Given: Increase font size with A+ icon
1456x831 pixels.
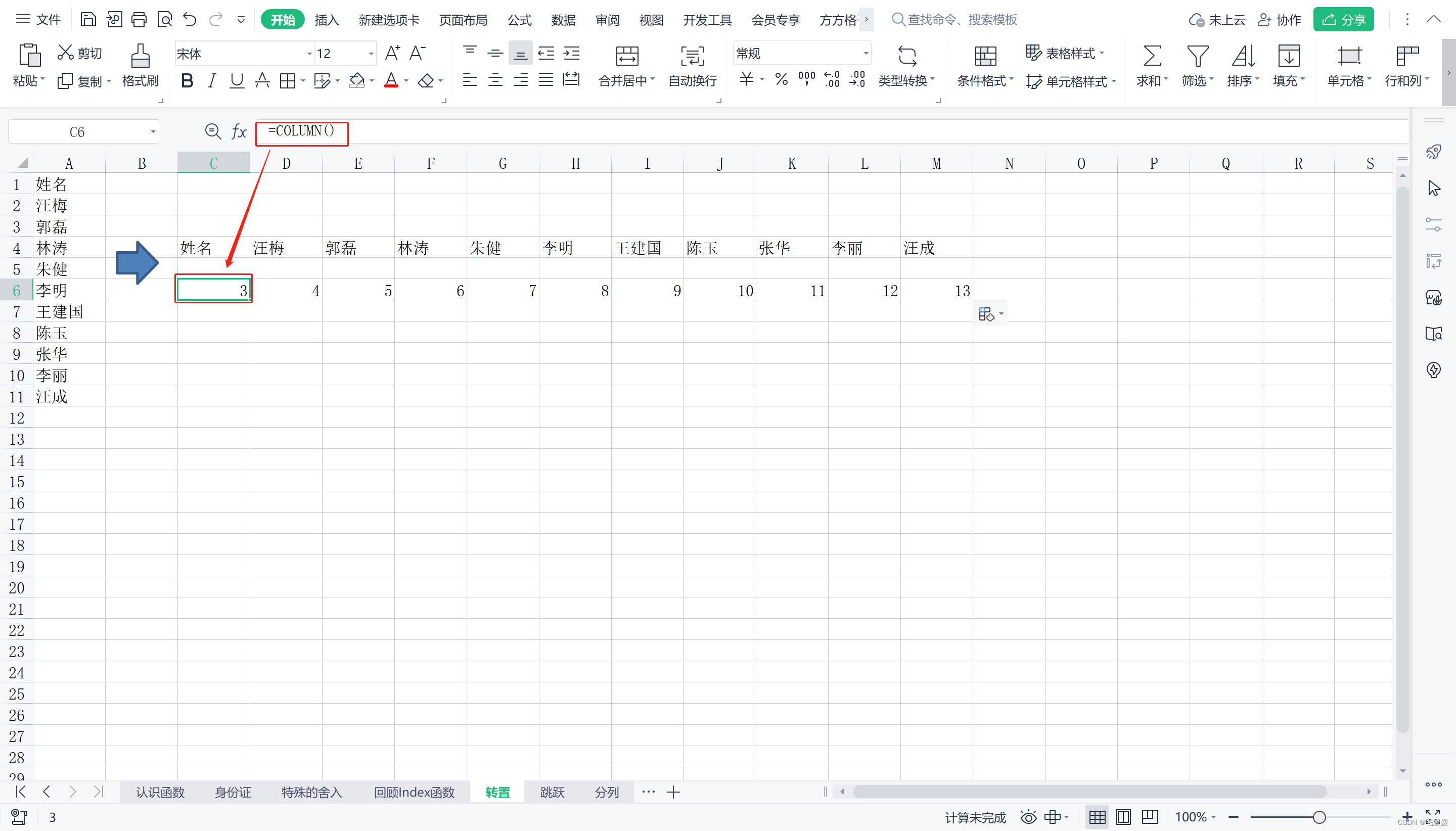Looking at the screenshot, I should click(392, 53).
